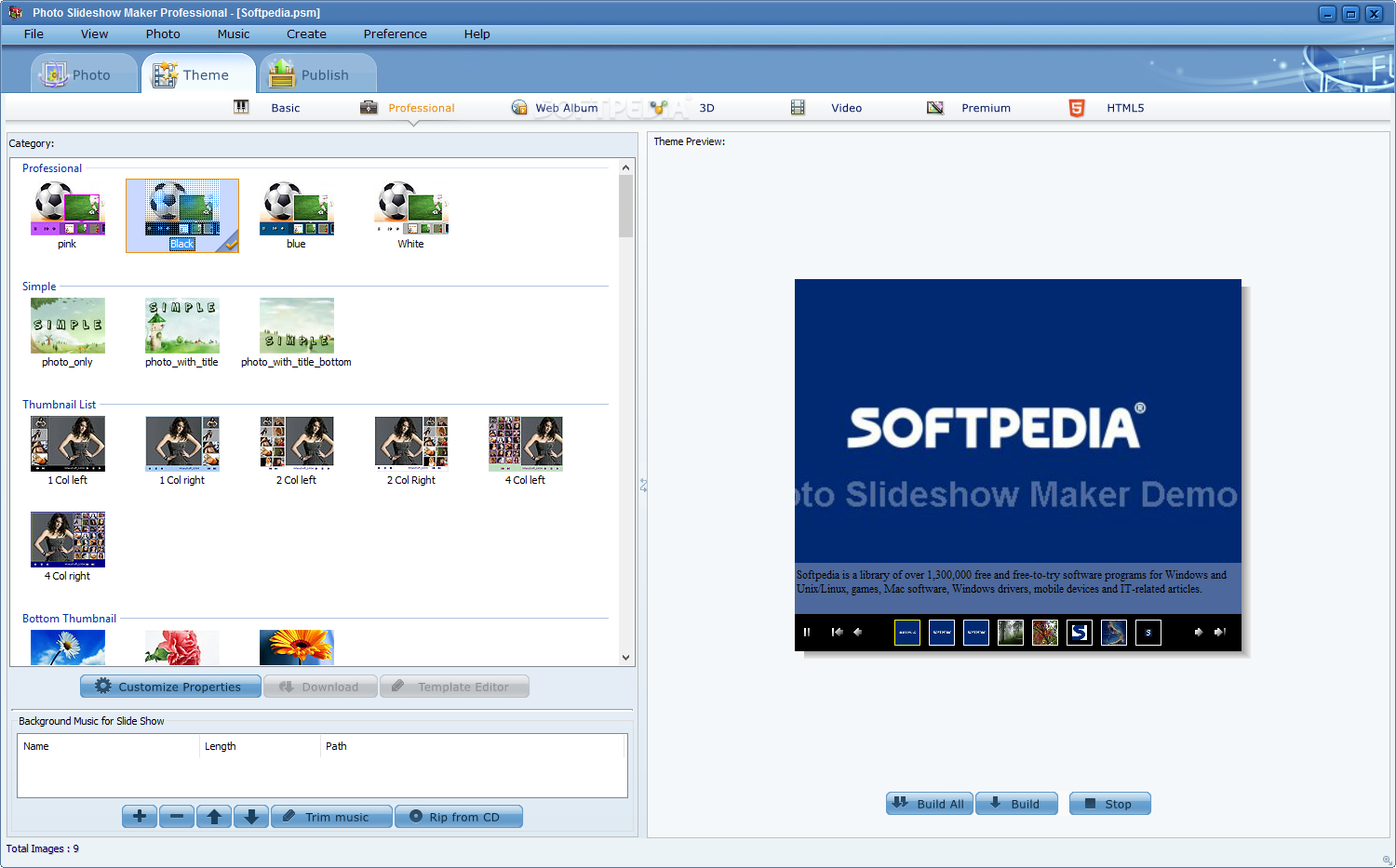Add background music with plus button

coord(140,817)
